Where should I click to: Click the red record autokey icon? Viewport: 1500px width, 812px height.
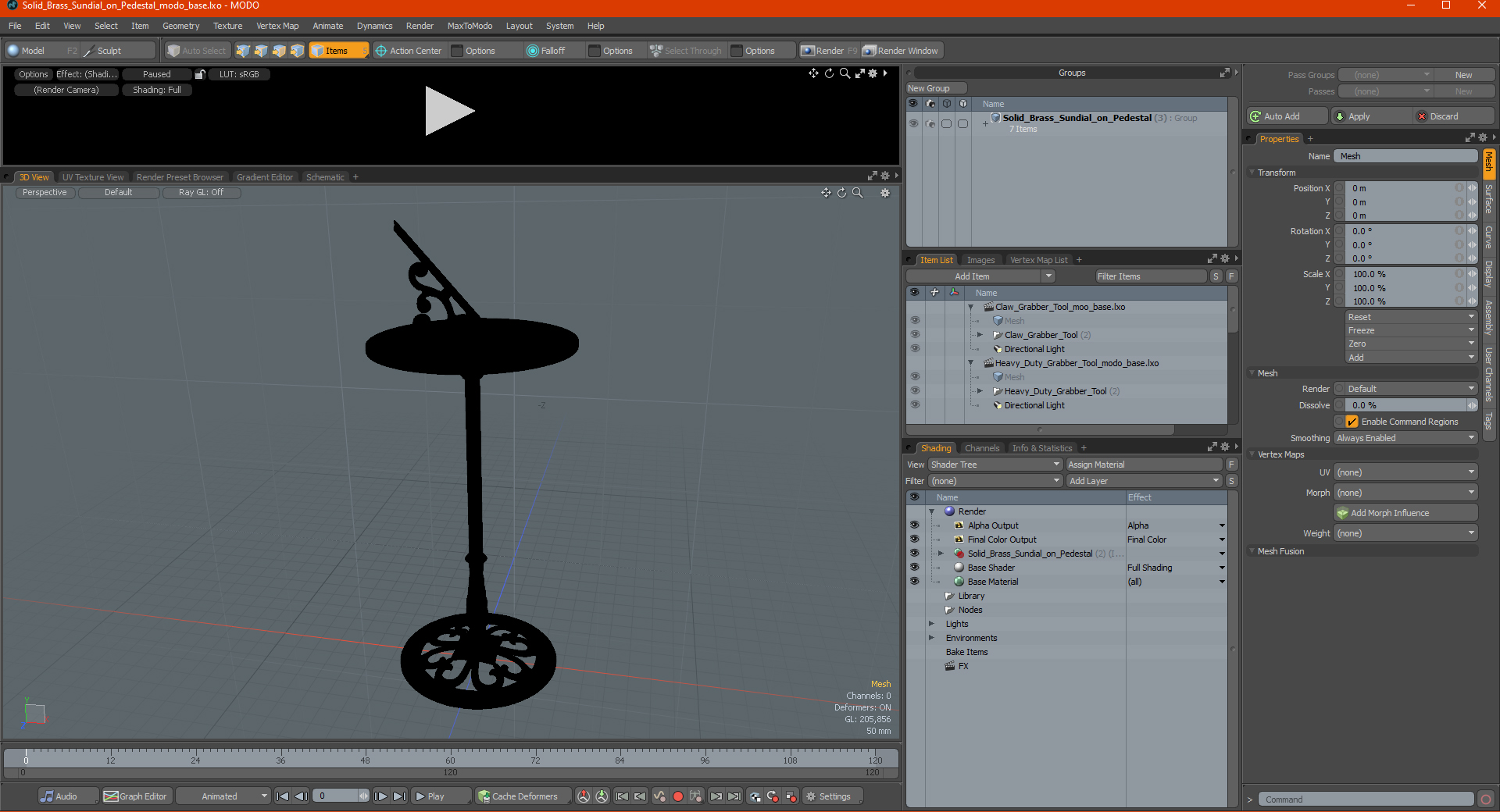[x=678, y=796]
